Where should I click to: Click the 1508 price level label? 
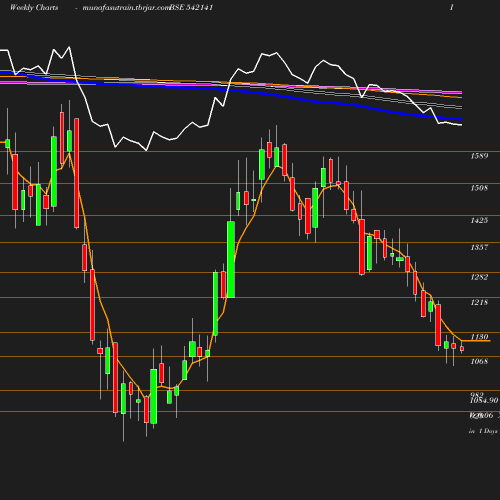pyautogui.click(x=479, y=188)
